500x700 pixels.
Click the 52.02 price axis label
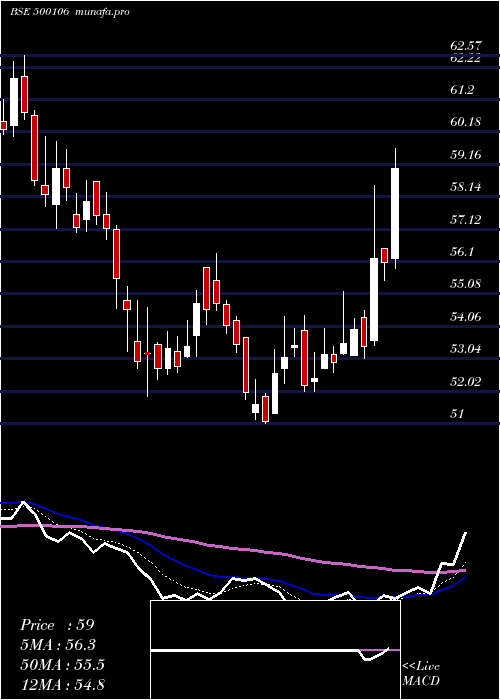pos(466,381)
